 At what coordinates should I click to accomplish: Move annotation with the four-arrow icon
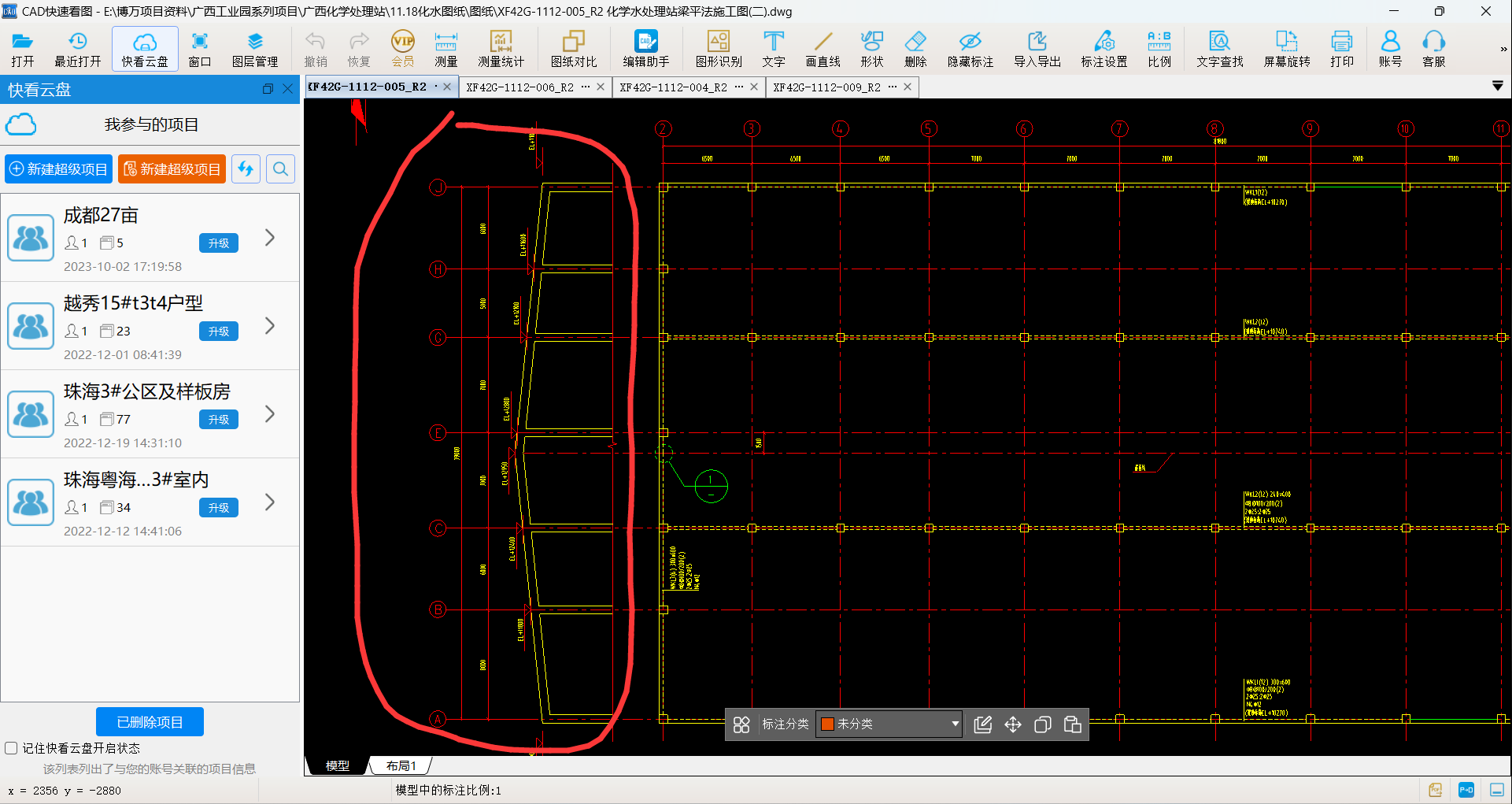(x=1013, y=724)
